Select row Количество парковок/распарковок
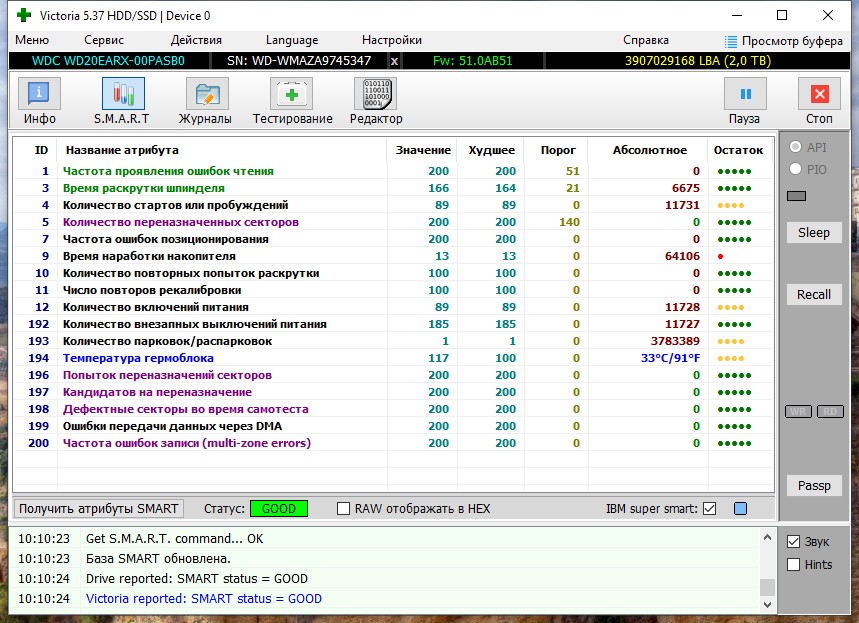Image resolution: width=859 pixels, height=623 pixels. (393, 341)
